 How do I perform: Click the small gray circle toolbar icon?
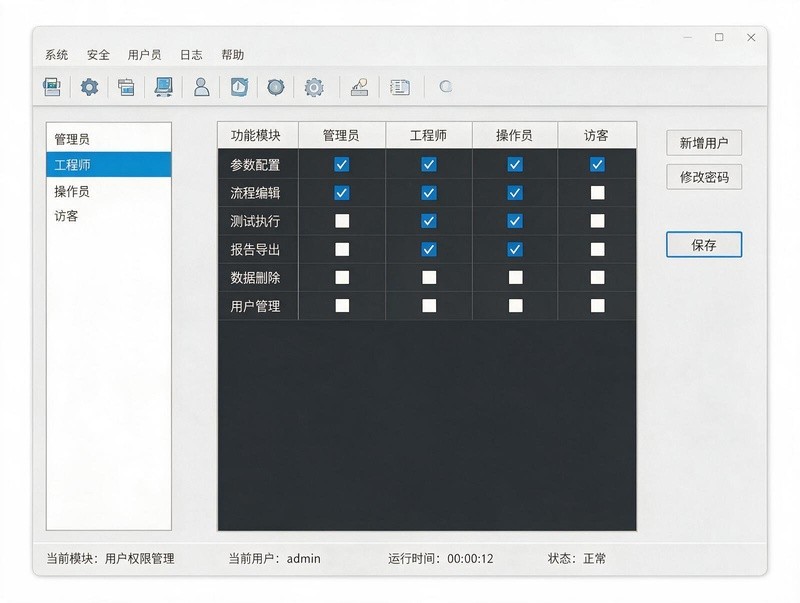[445, 87]
